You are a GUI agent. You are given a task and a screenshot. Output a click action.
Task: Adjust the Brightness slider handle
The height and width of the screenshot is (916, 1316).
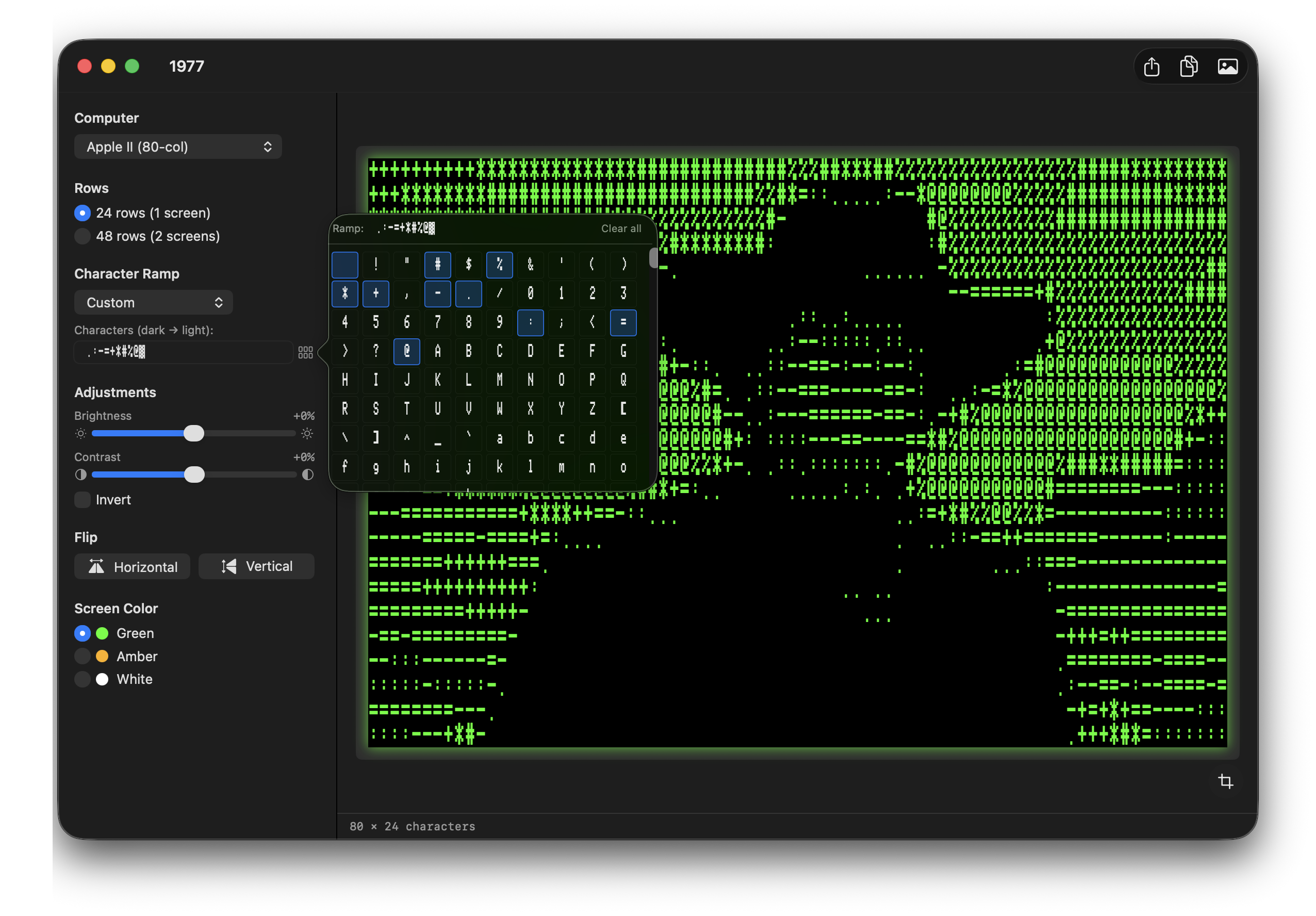click(194, 433)
